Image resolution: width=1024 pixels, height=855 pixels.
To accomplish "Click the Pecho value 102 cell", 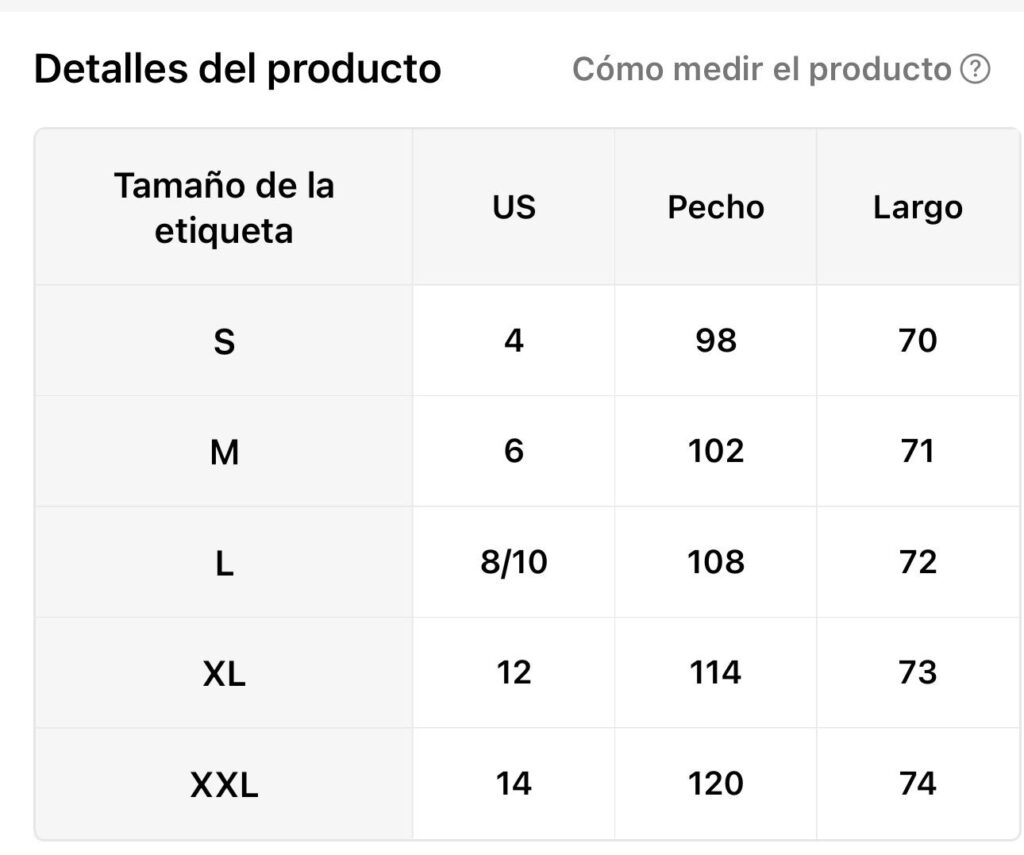I will [x=716, y=451].
